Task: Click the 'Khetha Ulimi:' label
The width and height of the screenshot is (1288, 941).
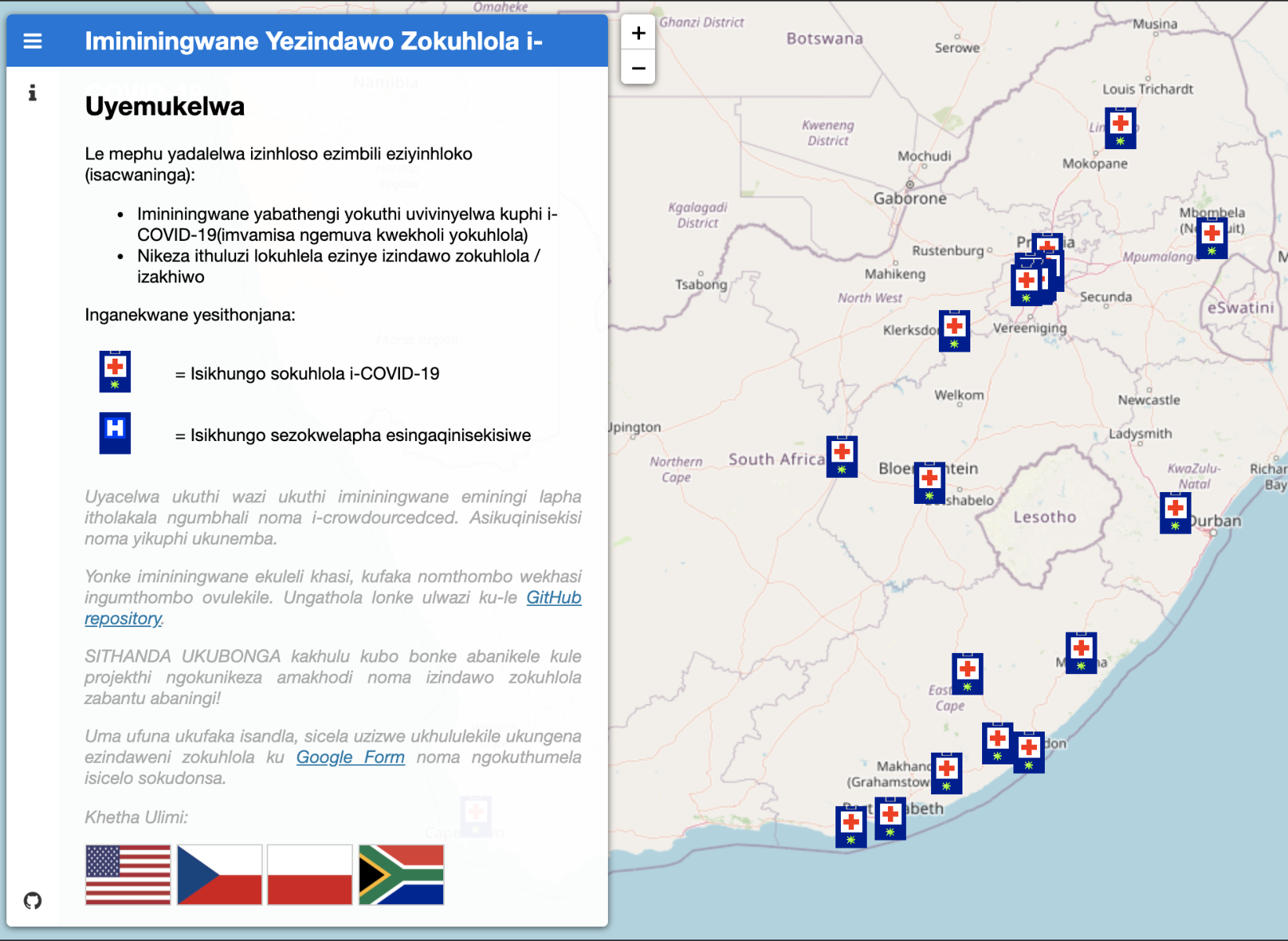Action: (136, 817)
